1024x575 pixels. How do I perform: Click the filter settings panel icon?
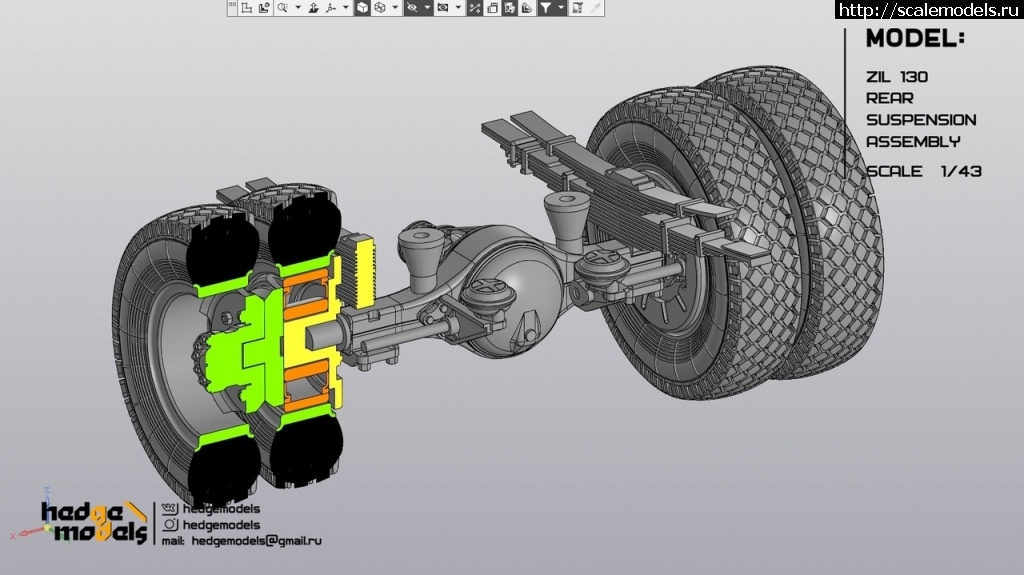pyautogui.click(x=577, y=8)
